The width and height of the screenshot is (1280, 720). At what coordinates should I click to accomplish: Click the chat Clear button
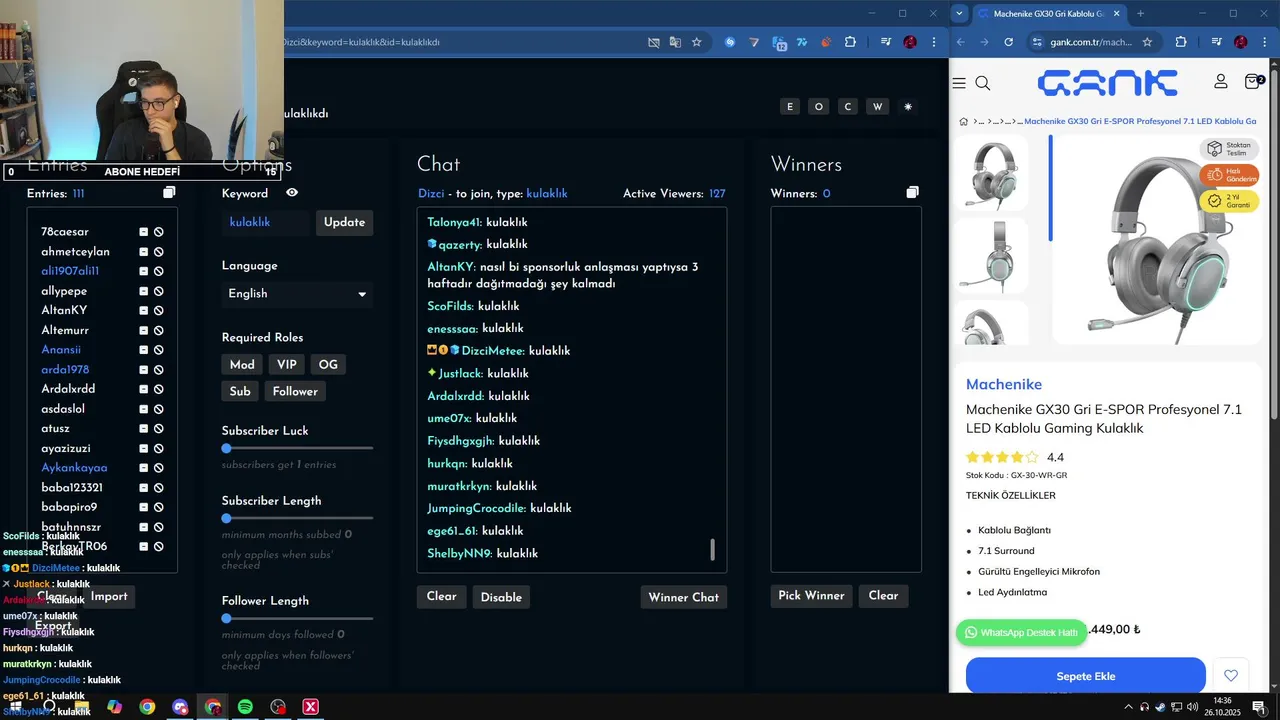click(x=441, y=597)
